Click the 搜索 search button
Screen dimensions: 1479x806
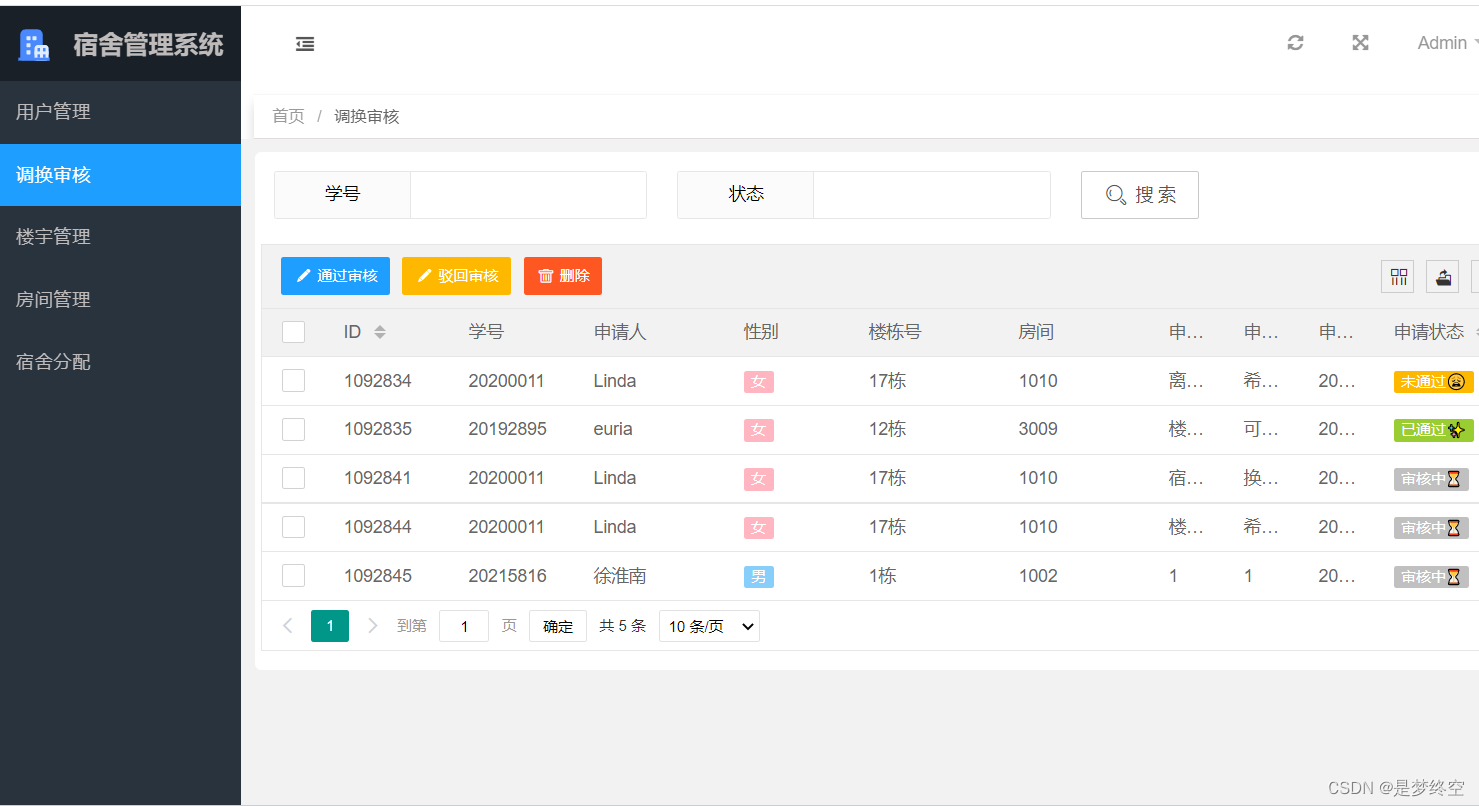click(x=1140, y=195)
